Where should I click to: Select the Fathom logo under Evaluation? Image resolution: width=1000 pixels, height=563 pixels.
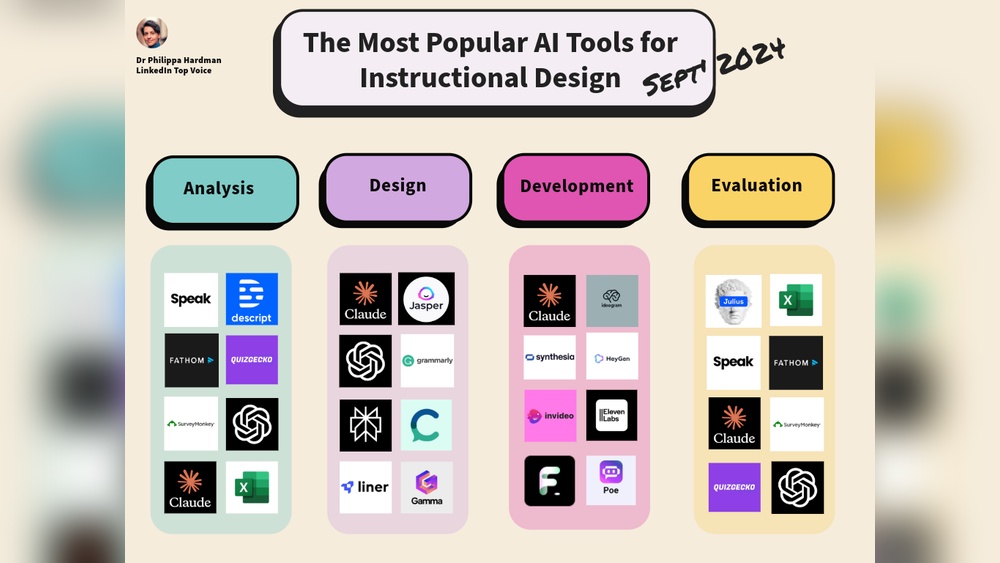(796, 363)
